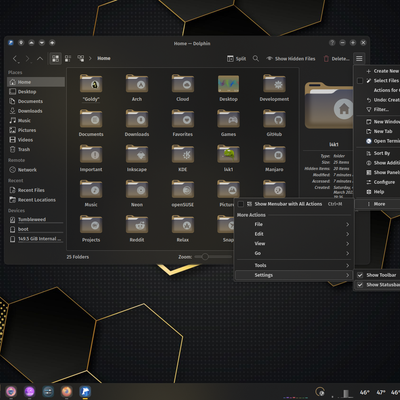Screen dimensions: 400x400
Task: Open the Cloud folder
Action: pyautogui.click(x=183, y=88)
